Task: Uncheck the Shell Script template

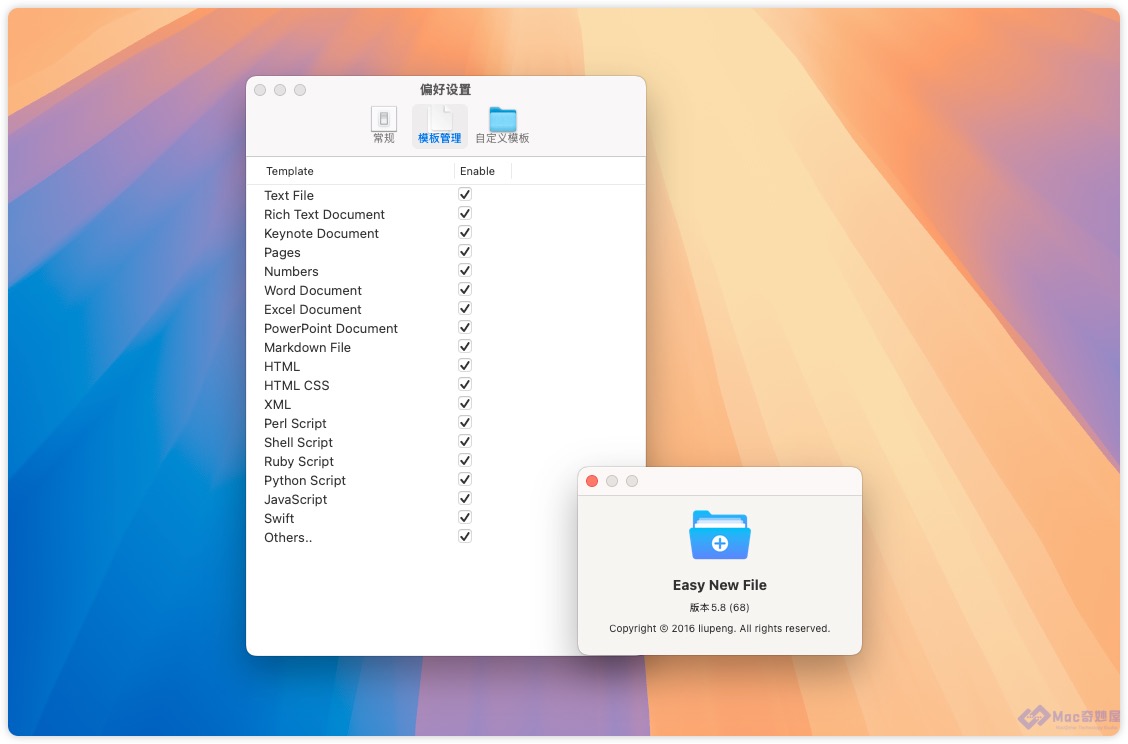Action: [465, 442]
